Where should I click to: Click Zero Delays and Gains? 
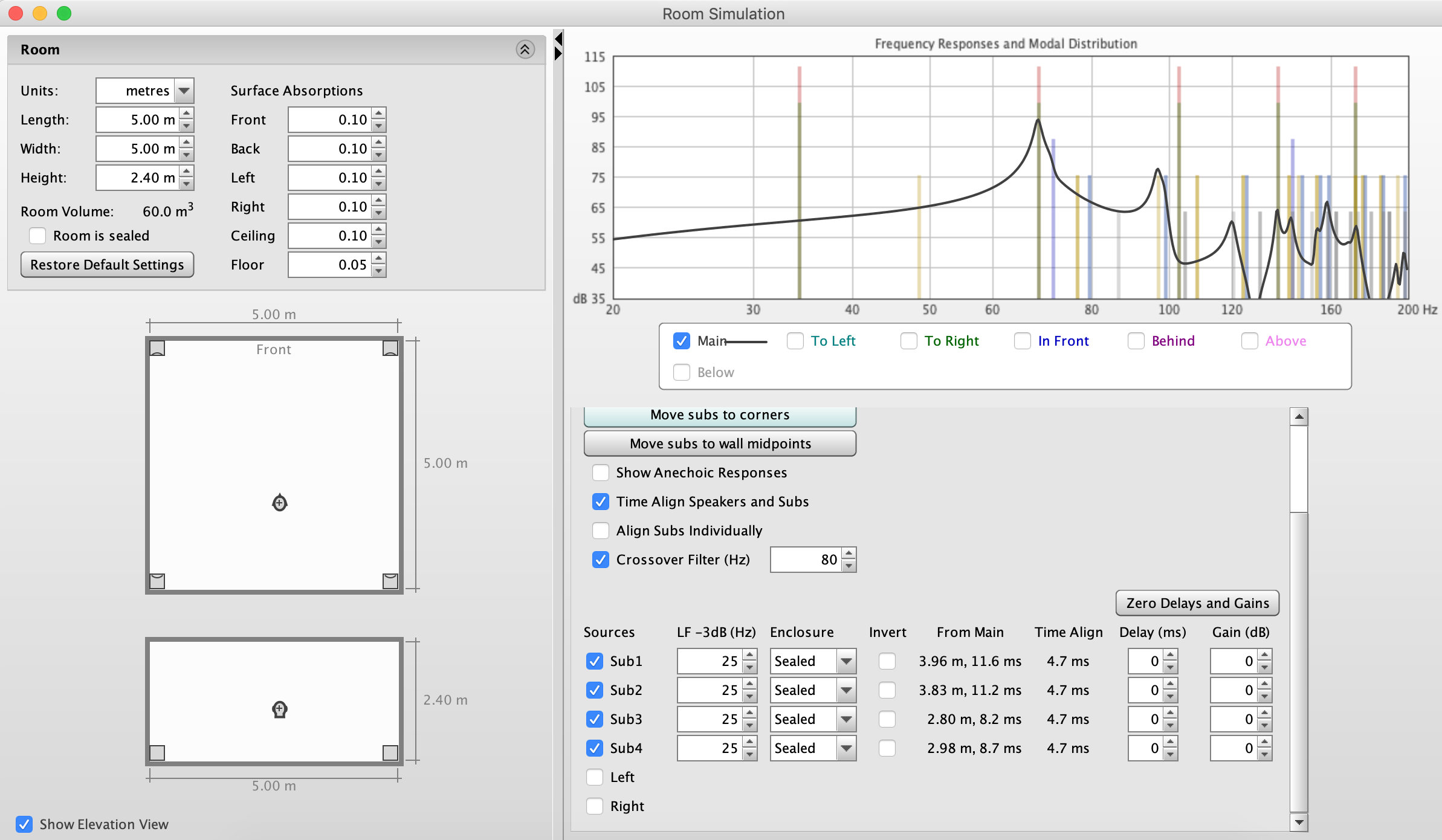(1197, 603)
